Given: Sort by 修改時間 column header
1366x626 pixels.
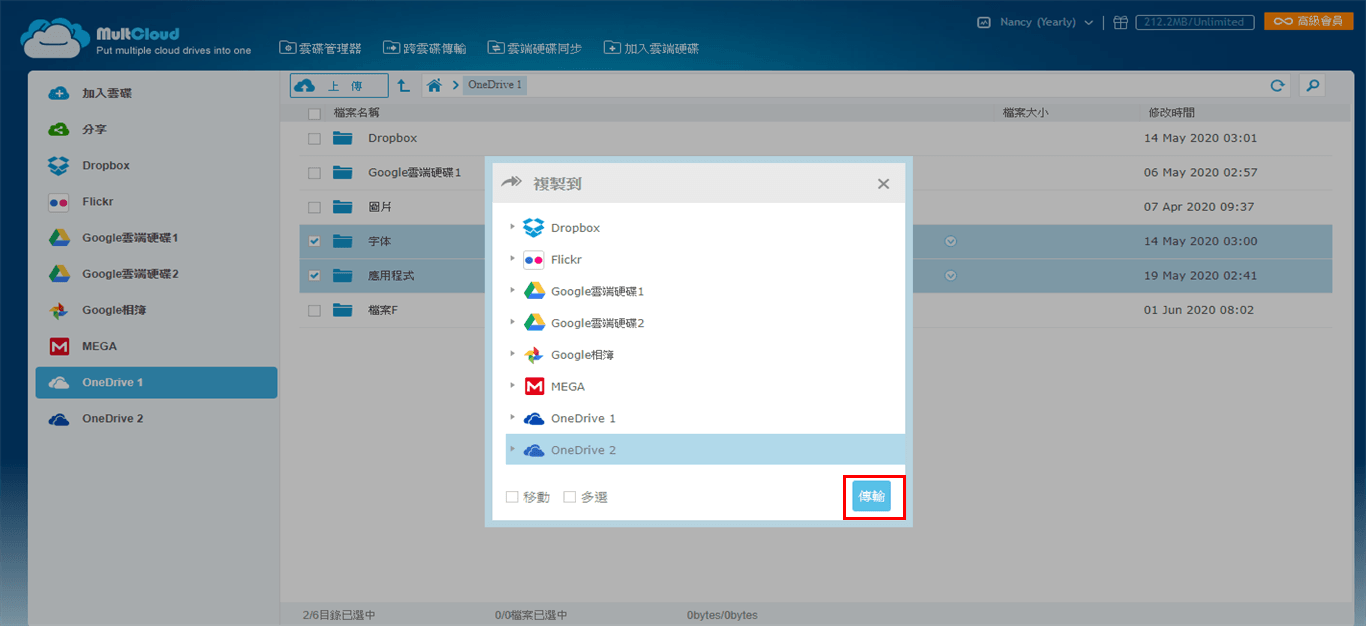Looking at the screenshot, I should point(1171,114).
